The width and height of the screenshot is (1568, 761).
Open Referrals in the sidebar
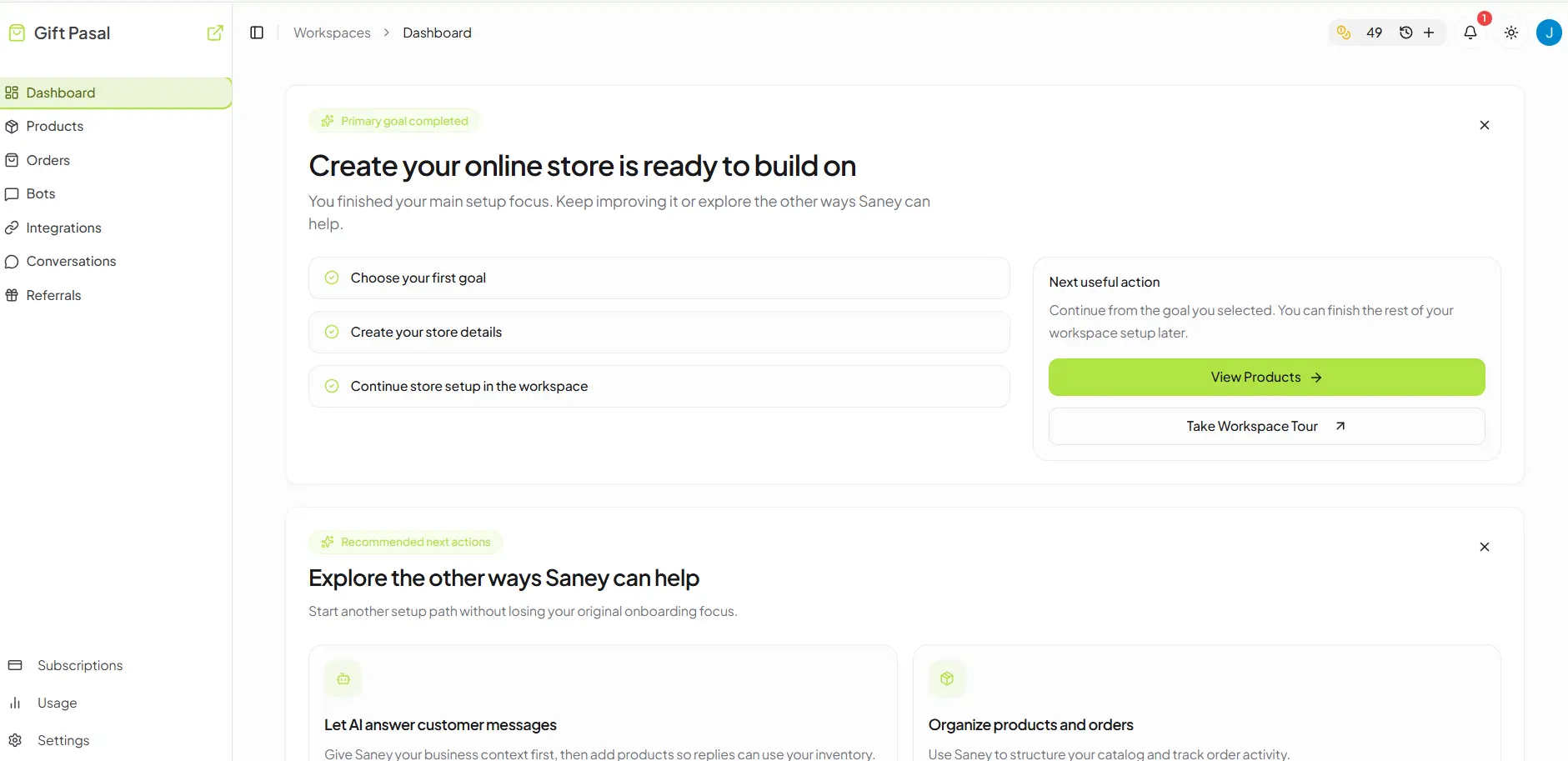pos(116,295)
